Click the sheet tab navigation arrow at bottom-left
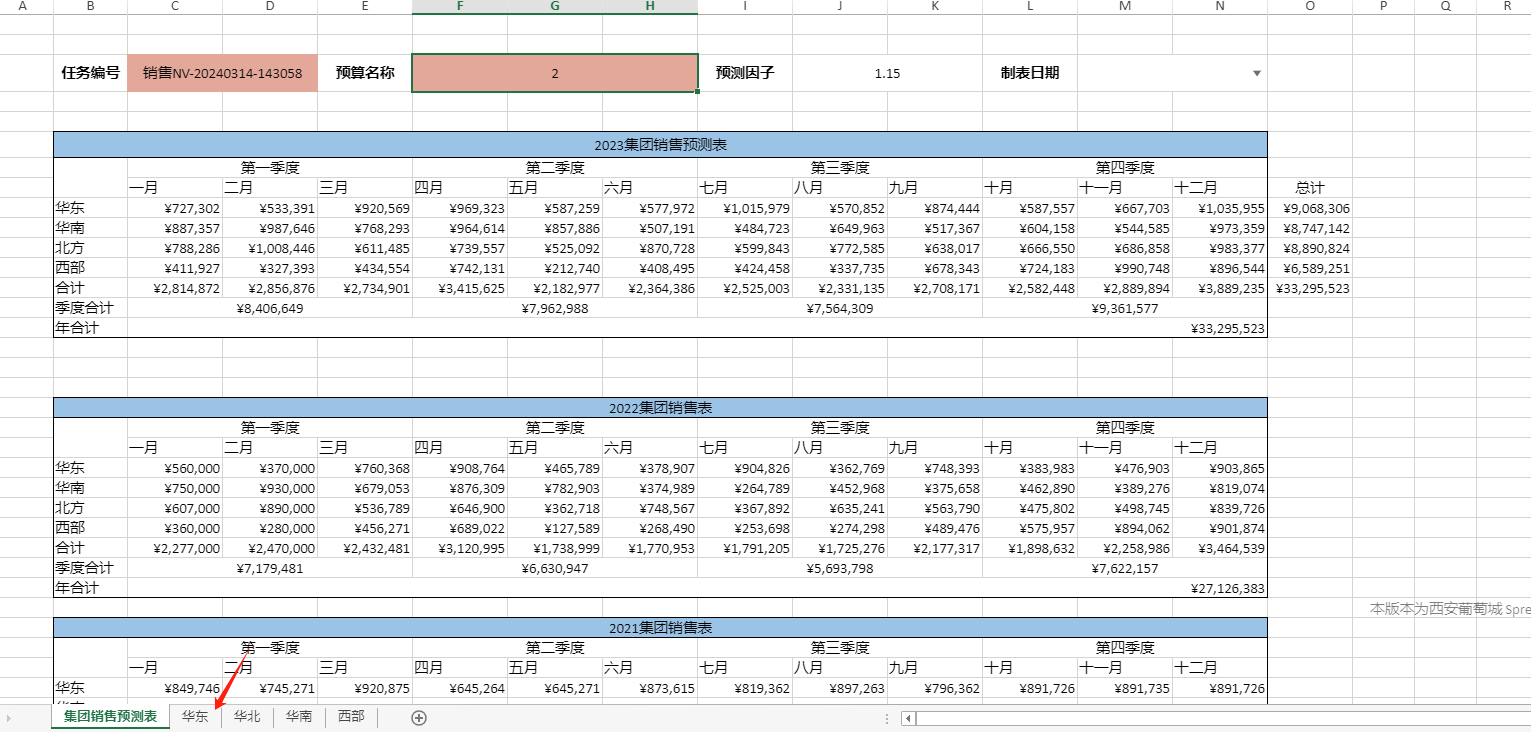The width and height of the screenshot is (1531, 746). coord(9,718)
